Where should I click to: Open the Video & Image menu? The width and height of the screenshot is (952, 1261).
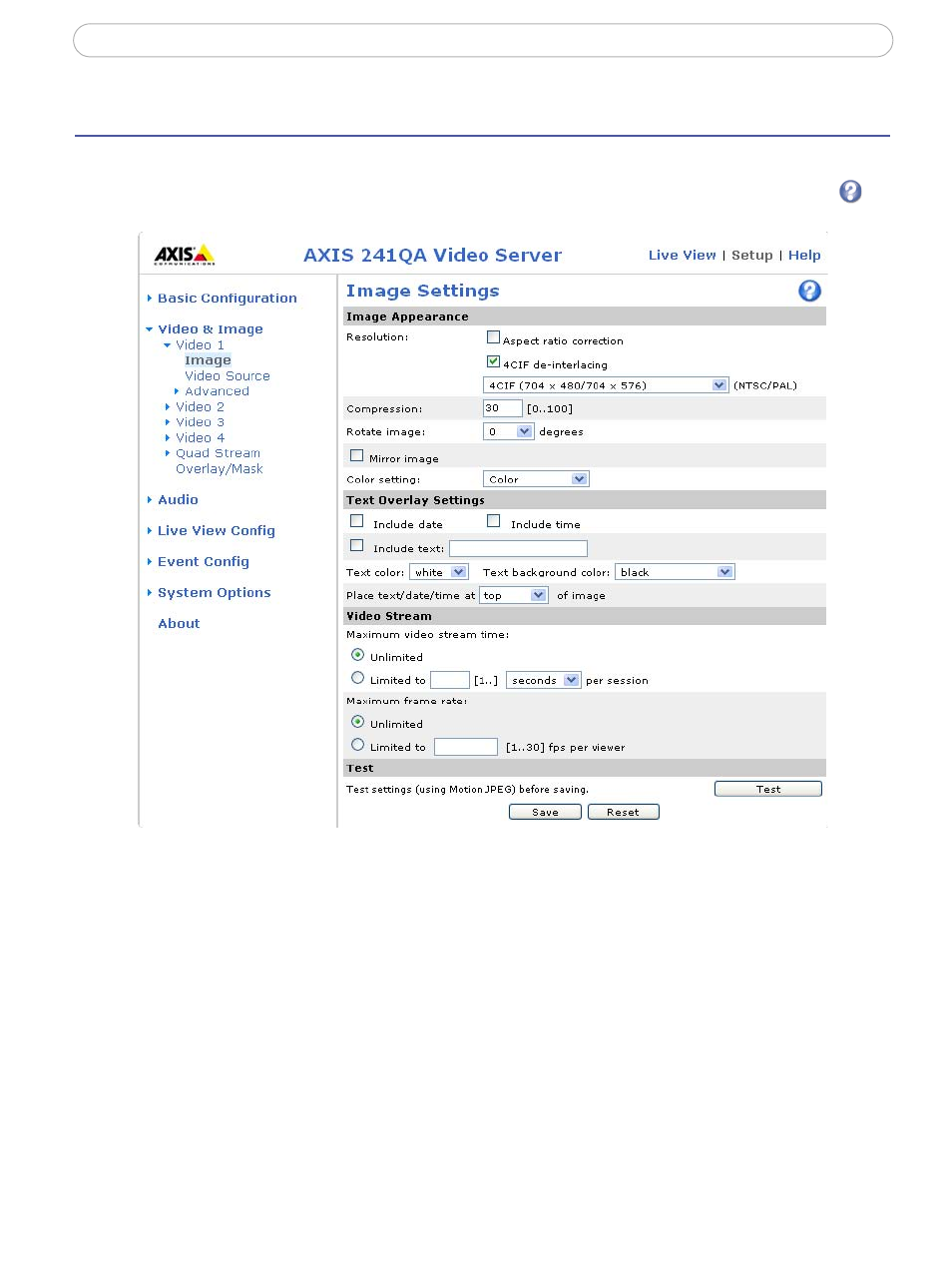click(x=211, y=328)
